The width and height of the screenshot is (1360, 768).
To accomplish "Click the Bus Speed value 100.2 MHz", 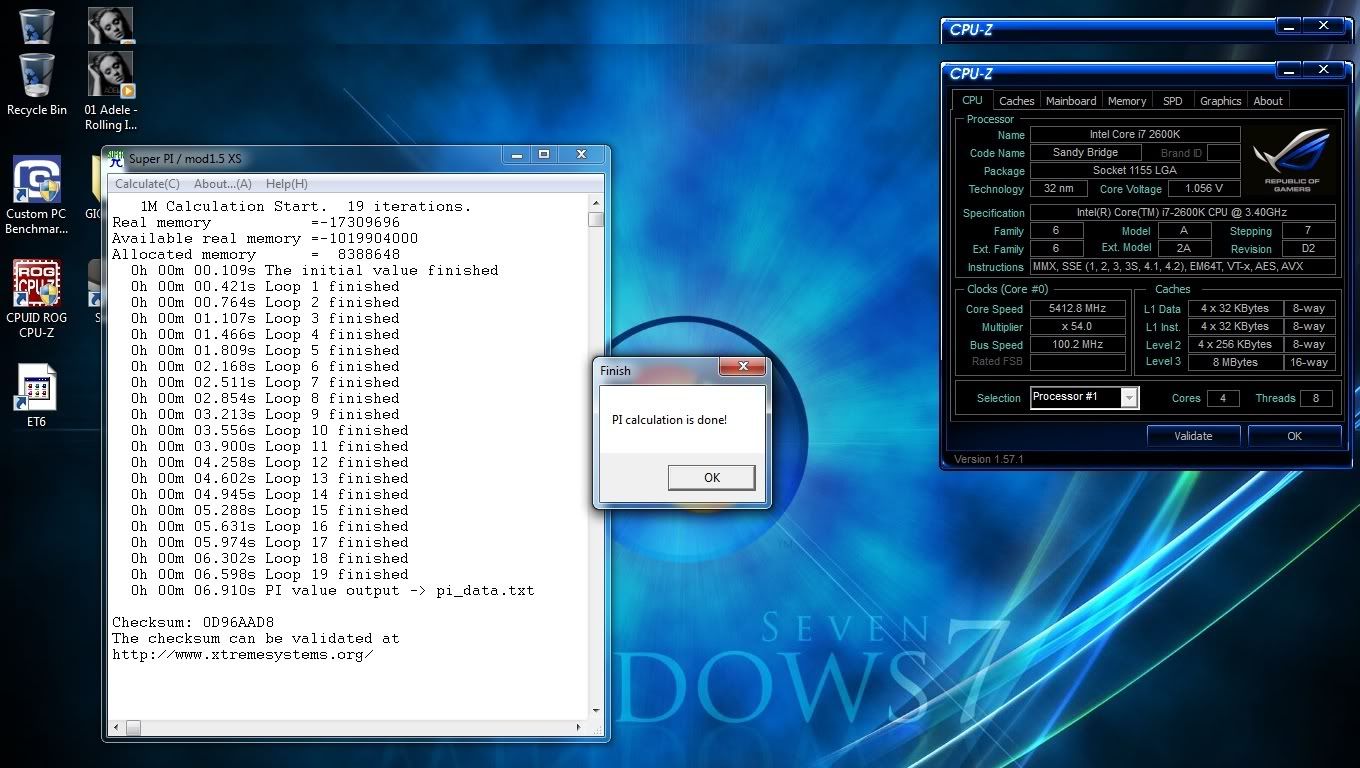I will 1076,345.
